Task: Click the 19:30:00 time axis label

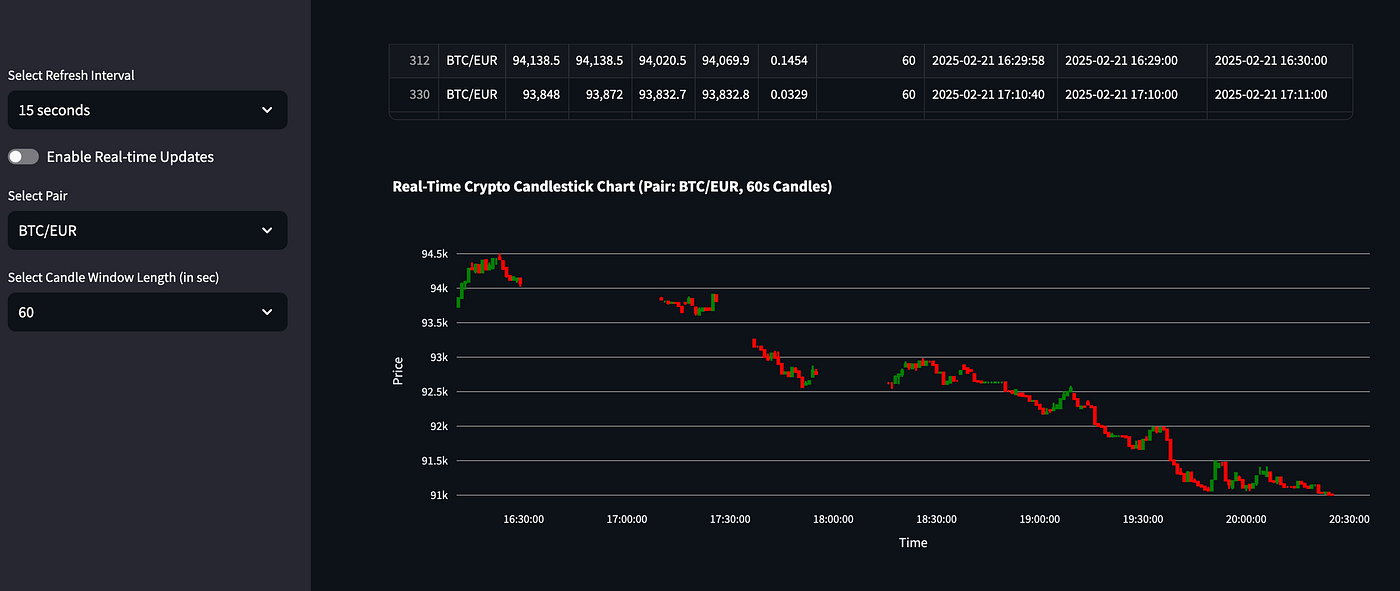Action: pos(1143,519)
